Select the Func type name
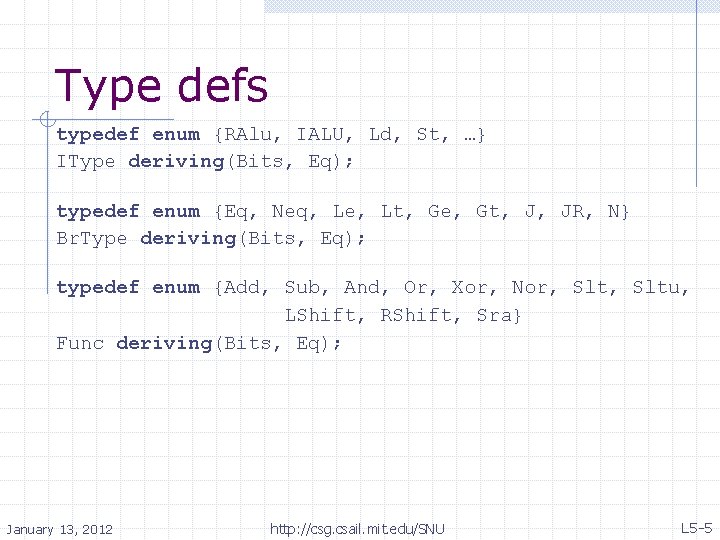Viewport: 720px width, 540px height. pyautogui.click(x=80, y=343)
